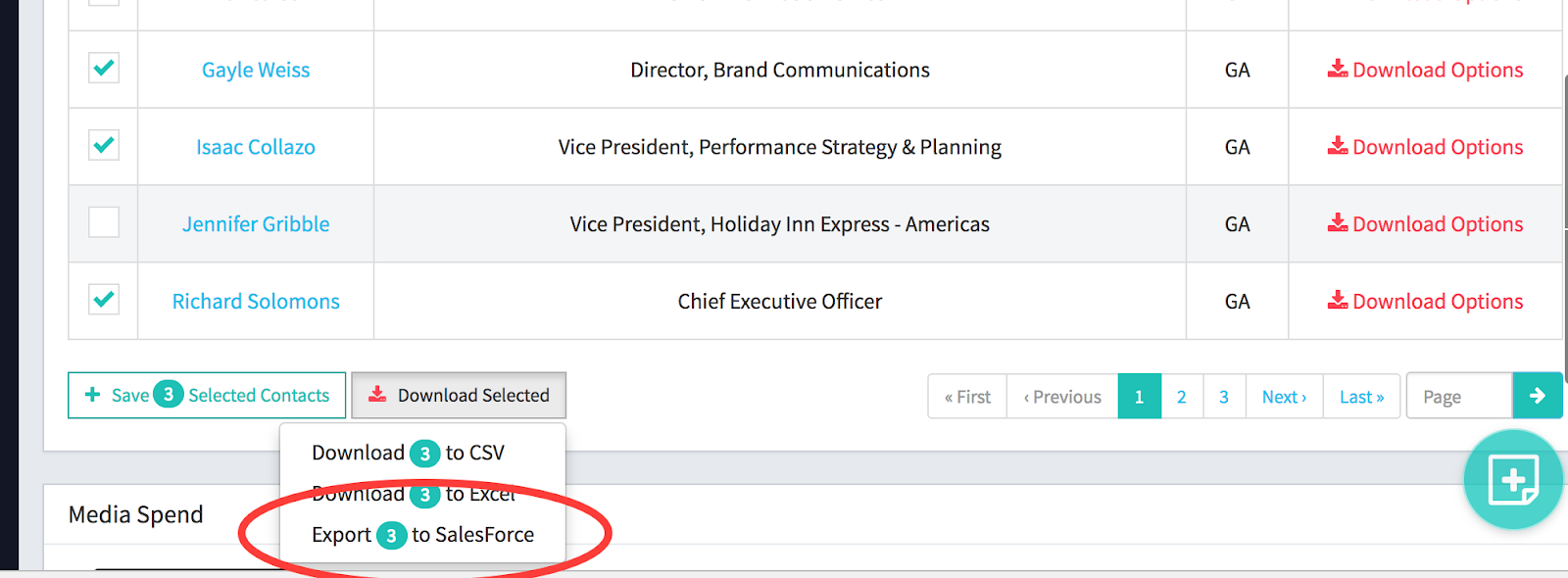1568x578 pixels.
Task: Uncheck the Isaac Collazo checkbox
Action: 104,145
